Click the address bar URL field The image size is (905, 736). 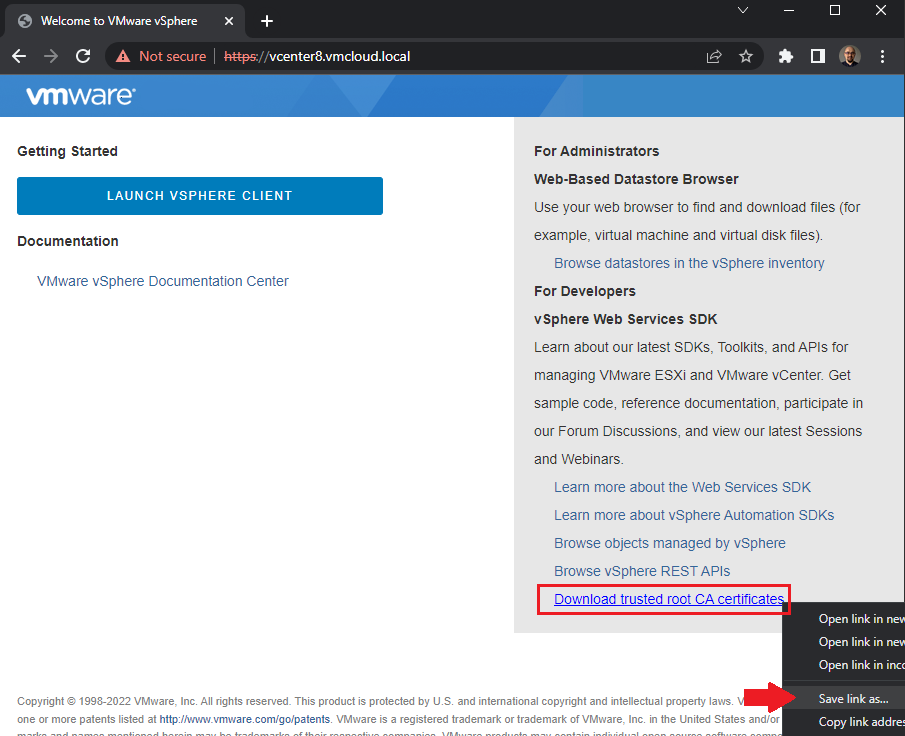click(x=450, y=57)
